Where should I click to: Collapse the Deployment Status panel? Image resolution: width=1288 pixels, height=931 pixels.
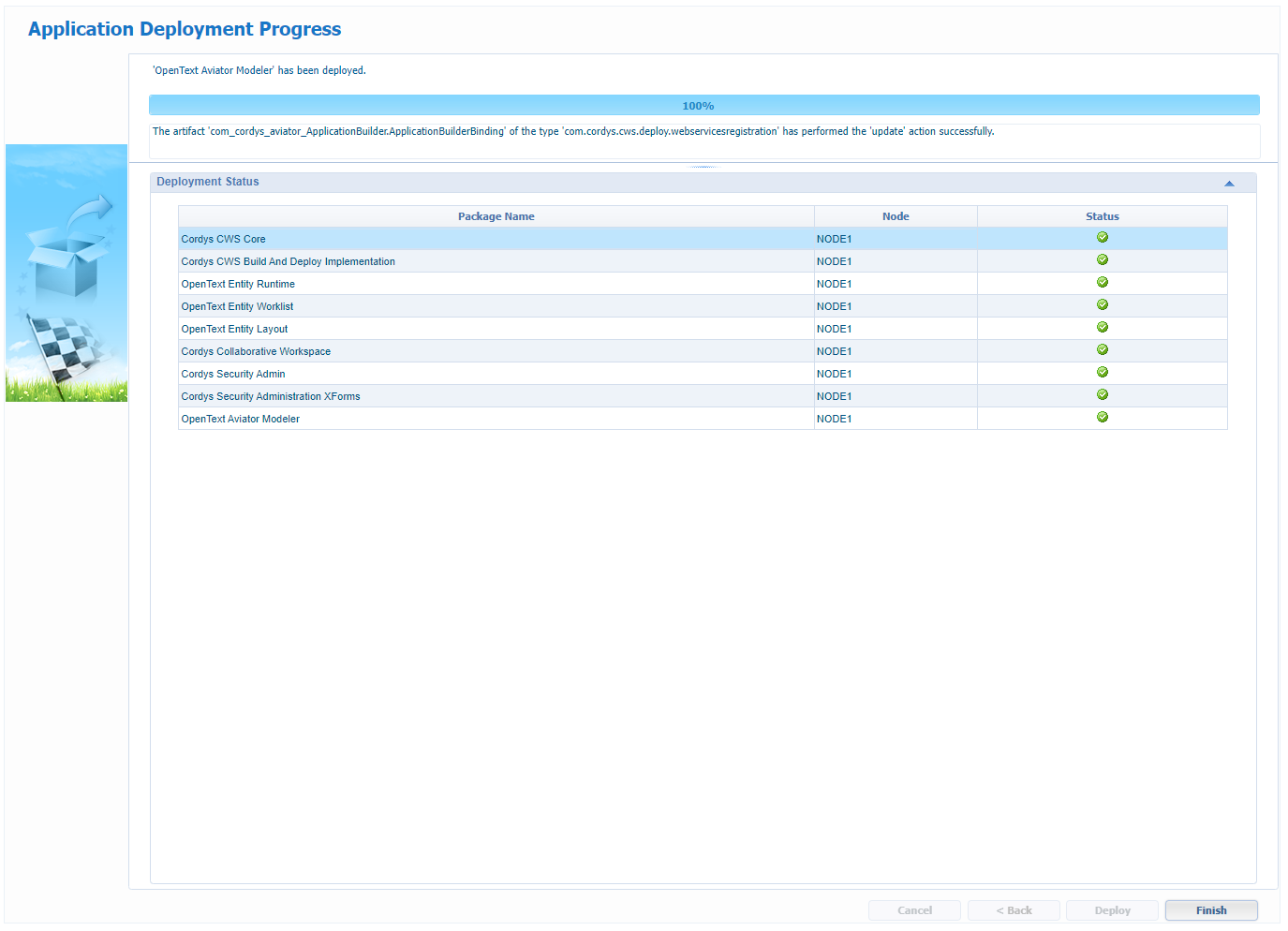1229,184
